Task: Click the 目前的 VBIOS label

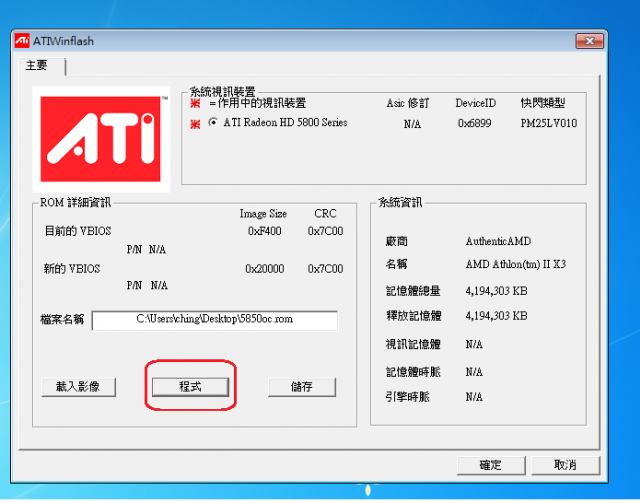Action: click(x=78, y=231)
